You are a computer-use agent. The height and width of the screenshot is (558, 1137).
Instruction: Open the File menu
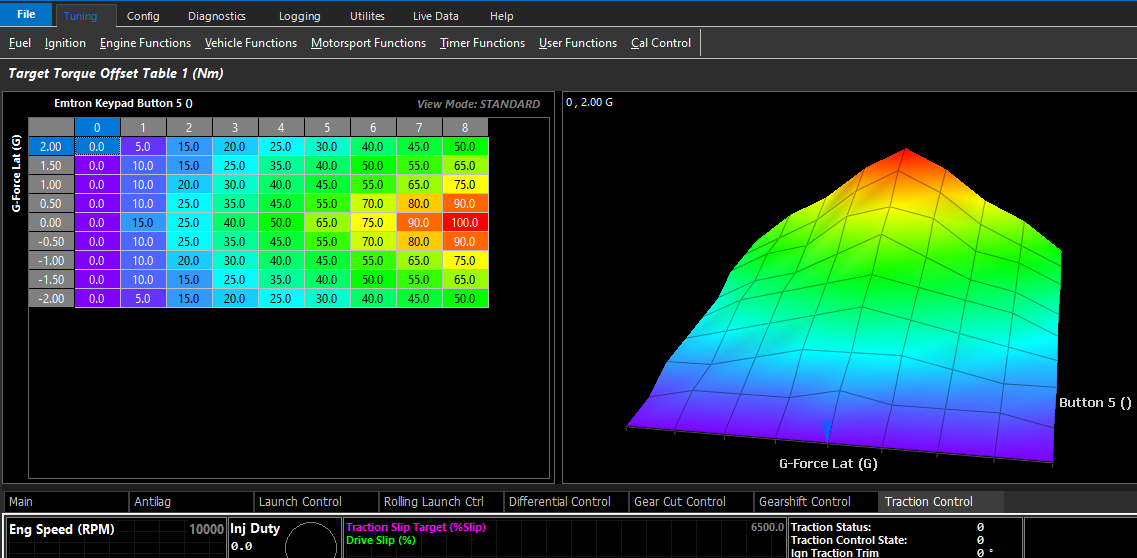26,14
